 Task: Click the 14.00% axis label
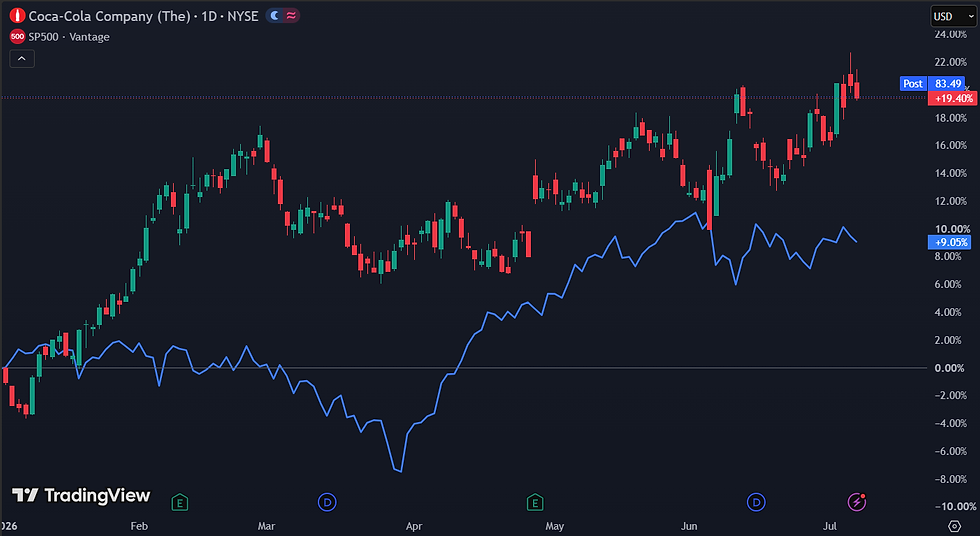[x=951, y=173]
